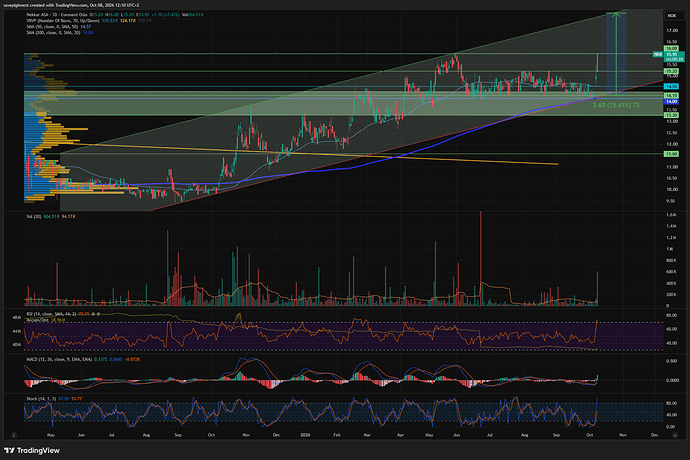Click the 12.00 price axis value
The image size is (690, 460).
pos(672,144)
